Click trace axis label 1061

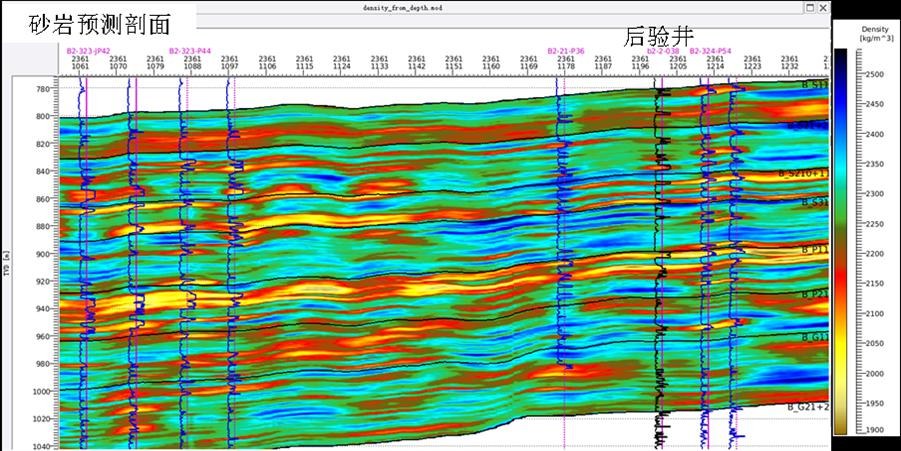[81, 66]
